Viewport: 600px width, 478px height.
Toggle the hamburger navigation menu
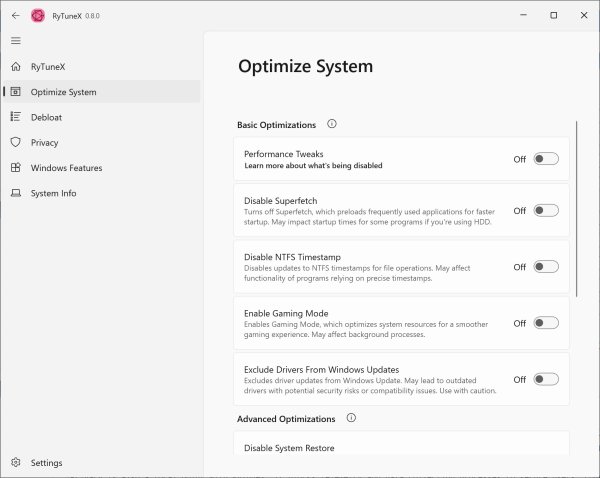point(15,40)
